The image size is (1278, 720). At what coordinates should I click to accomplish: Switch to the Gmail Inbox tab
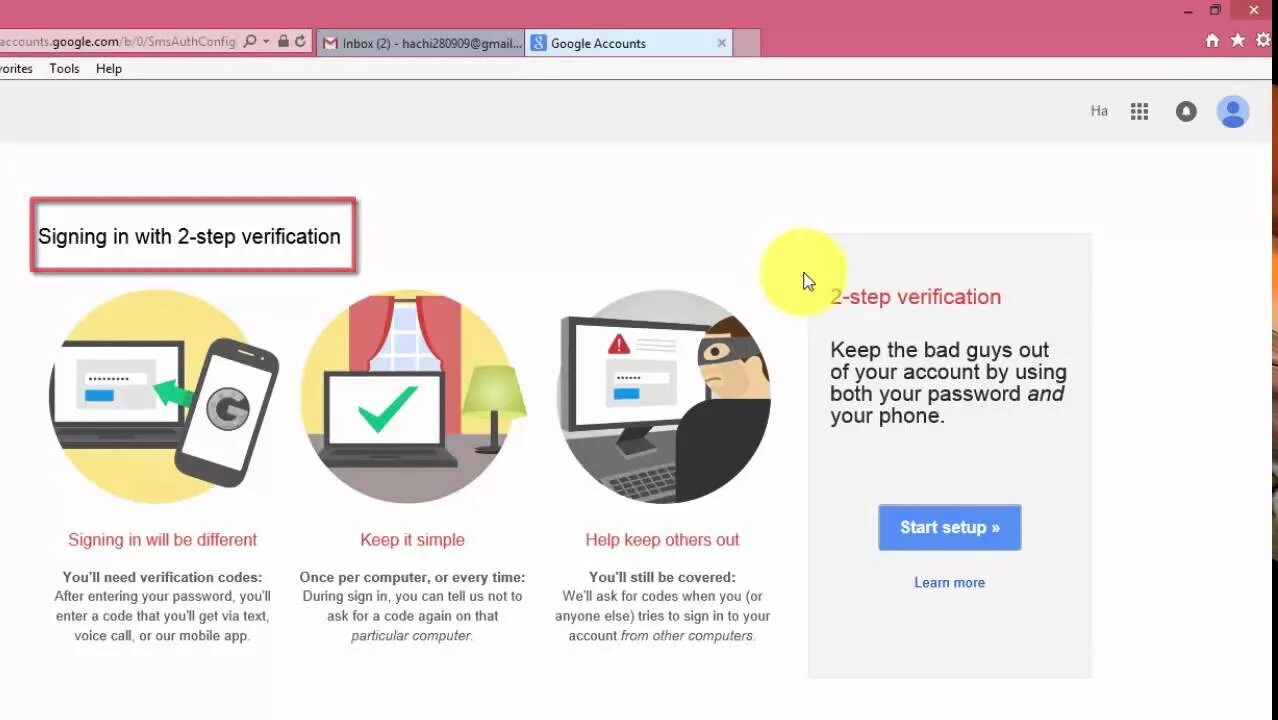click(421, 43)
